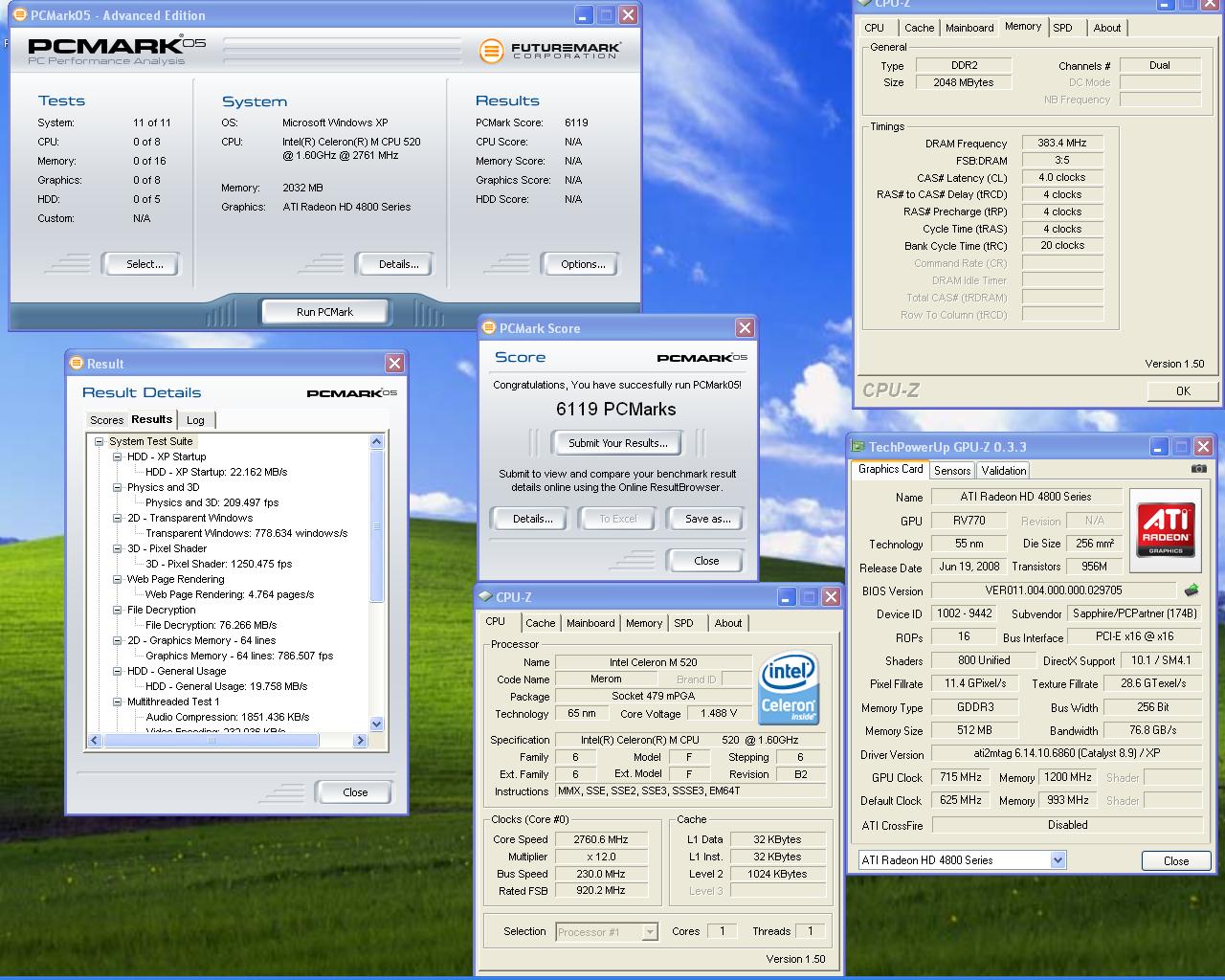This screenshot has width=1225, height=980.
Task: Open About tab in upper CPU-Z window
Action: point(1107,28)
